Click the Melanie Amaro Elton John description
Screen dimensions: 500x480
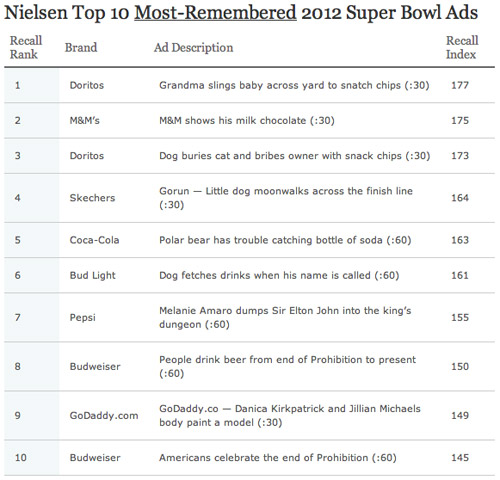(285, 317)
